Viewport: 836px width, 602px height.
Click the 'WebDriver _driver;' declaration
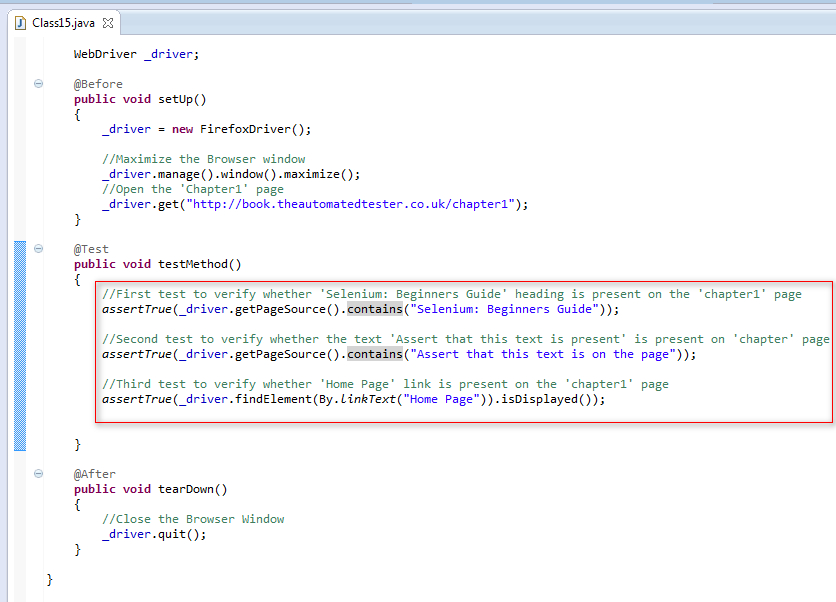coord(136,54)
